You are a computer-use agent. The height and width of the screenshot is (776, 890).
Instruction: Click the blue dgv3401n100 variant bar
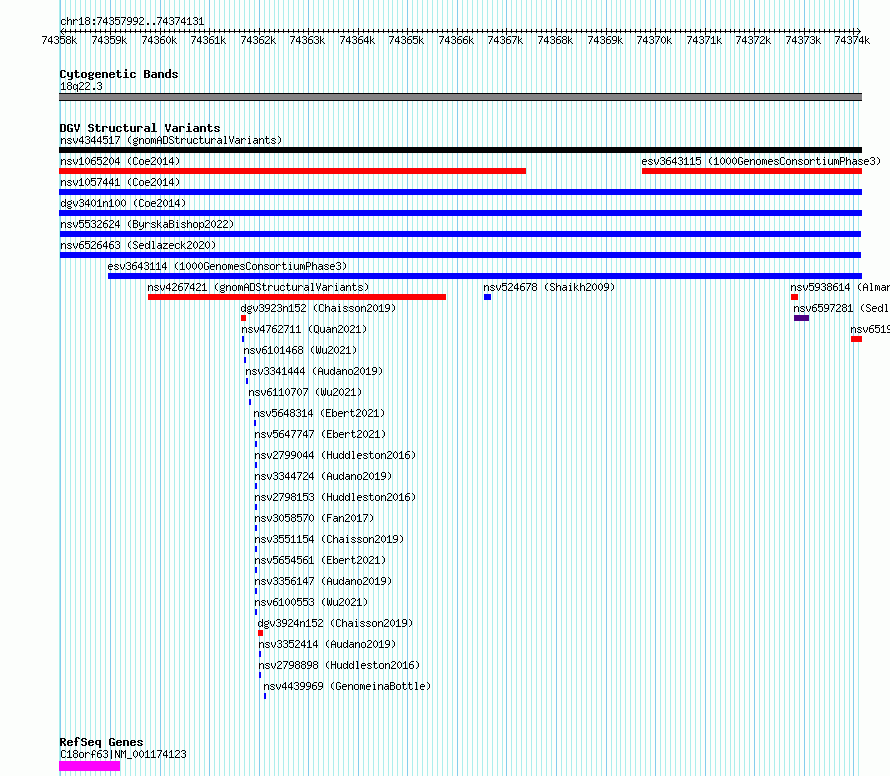[x=460, y=213]
